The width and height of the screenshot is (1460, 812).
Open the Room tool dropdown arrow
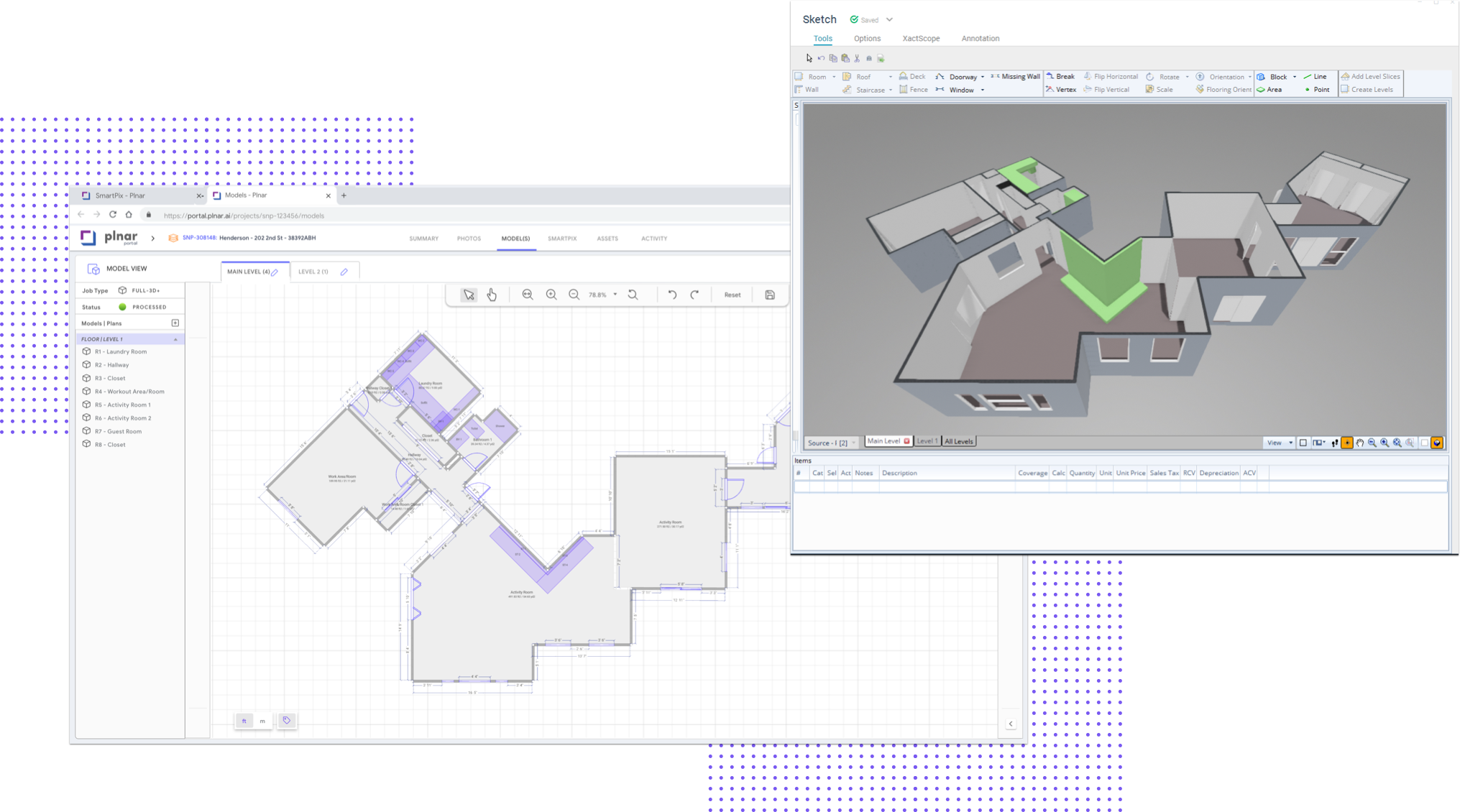[834, 77]
